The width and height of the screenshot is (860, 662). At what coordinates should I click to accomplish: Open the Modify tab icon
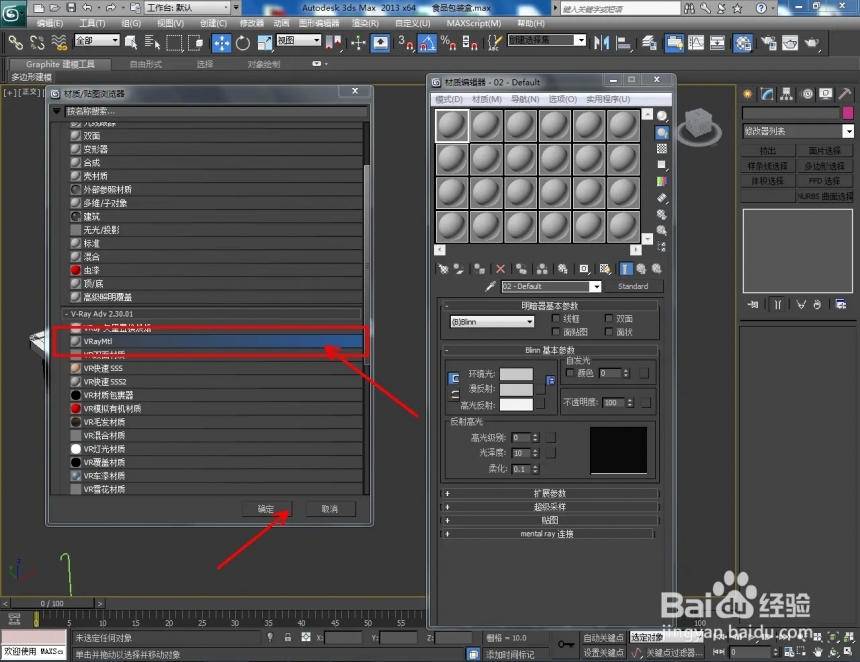(767, 94)
